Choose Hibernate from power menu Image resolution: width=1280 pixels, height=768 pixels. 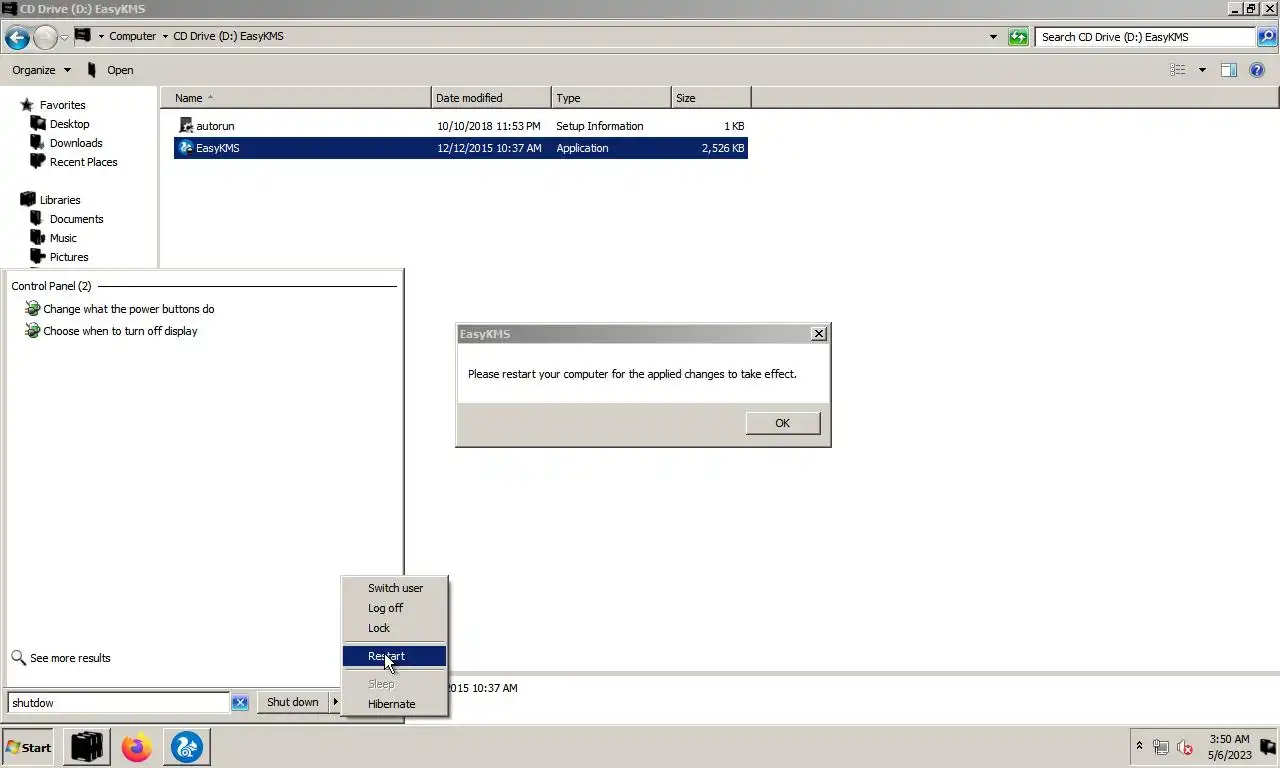tap(394, 704)
